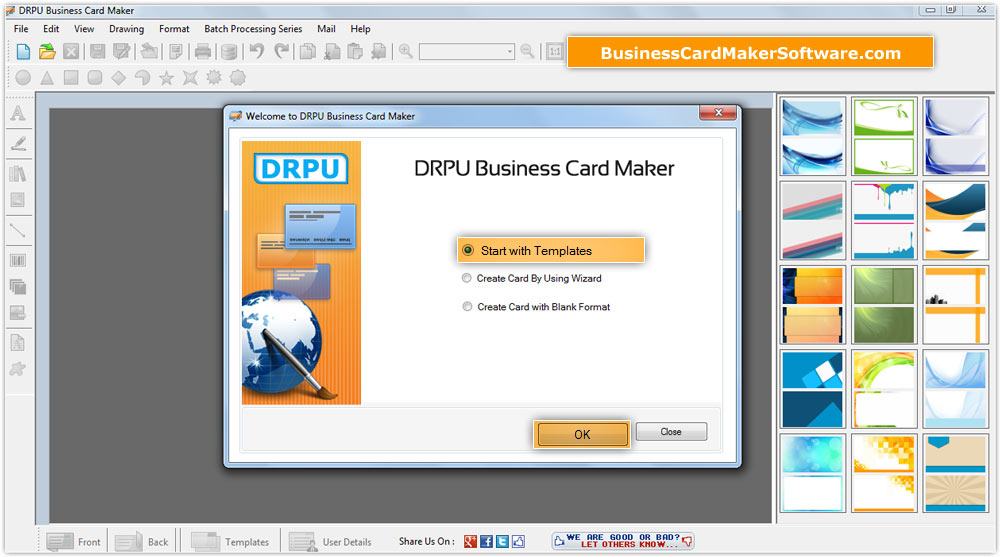
Task: Click the BusinessCardMakerSoftware.com banner
Action: pyautogui.click(x=750, y=52)
